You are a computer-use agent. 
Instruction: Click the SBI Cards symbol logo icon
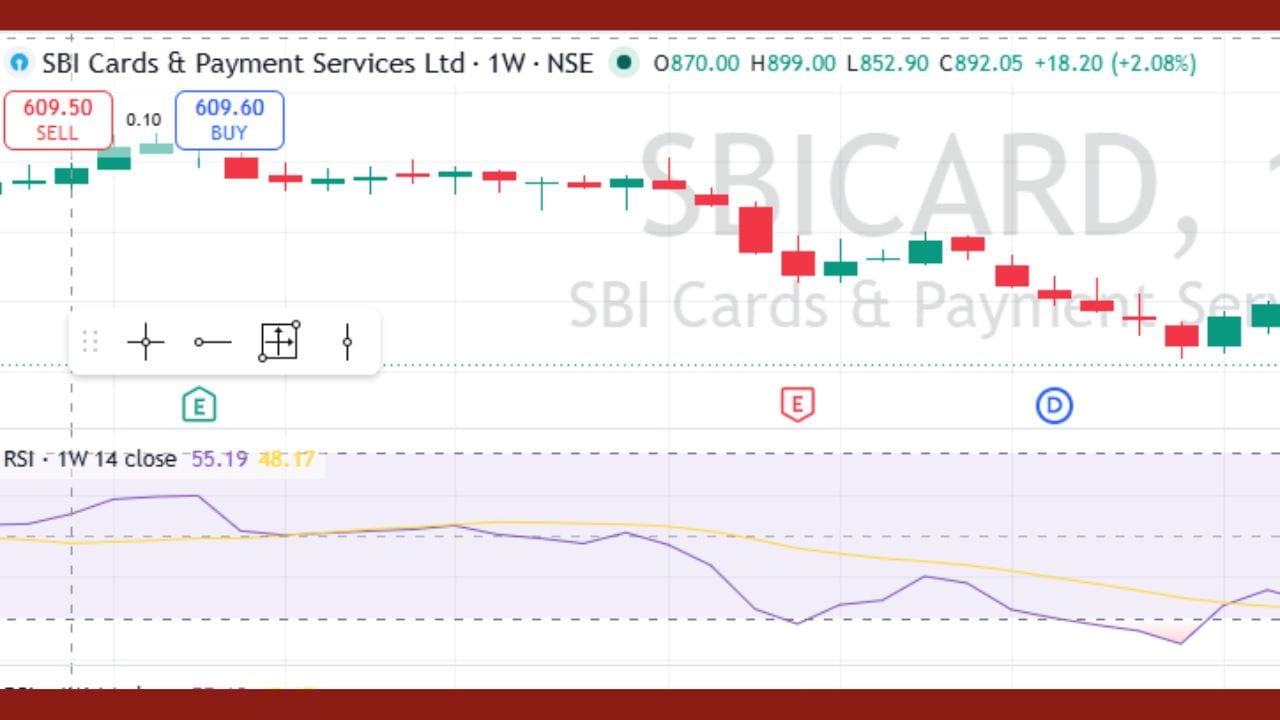click(x=19, y=63)
